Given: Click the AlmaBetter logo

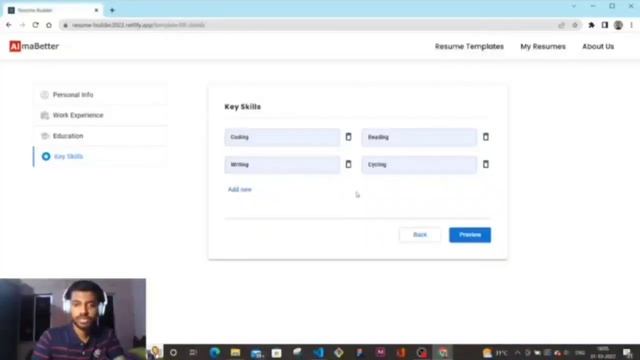Looking at the screenshot, I should pyautogui.click(x=34, y=46).
